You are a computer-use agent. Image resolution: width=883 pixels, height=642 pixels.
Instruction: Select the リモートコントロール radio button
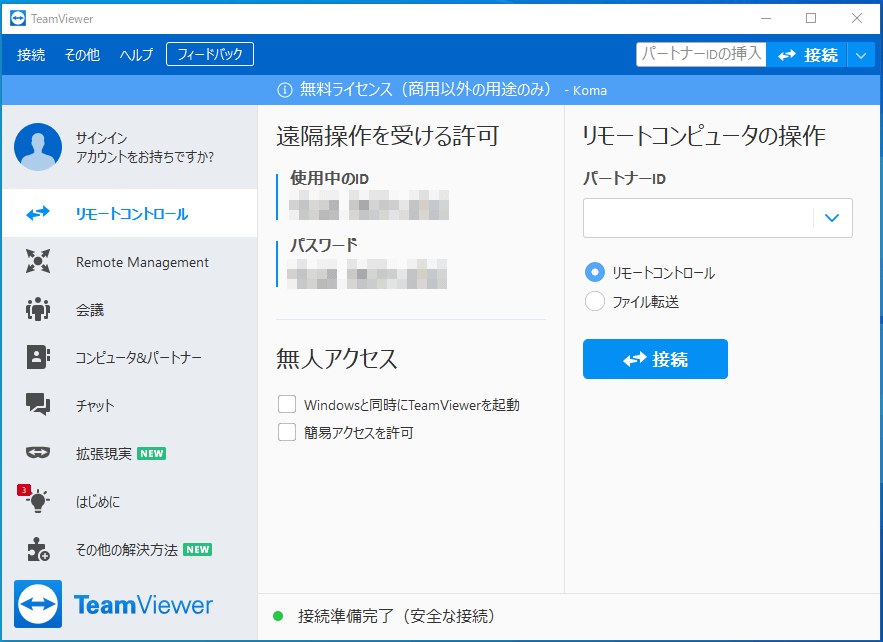[595, 273]
